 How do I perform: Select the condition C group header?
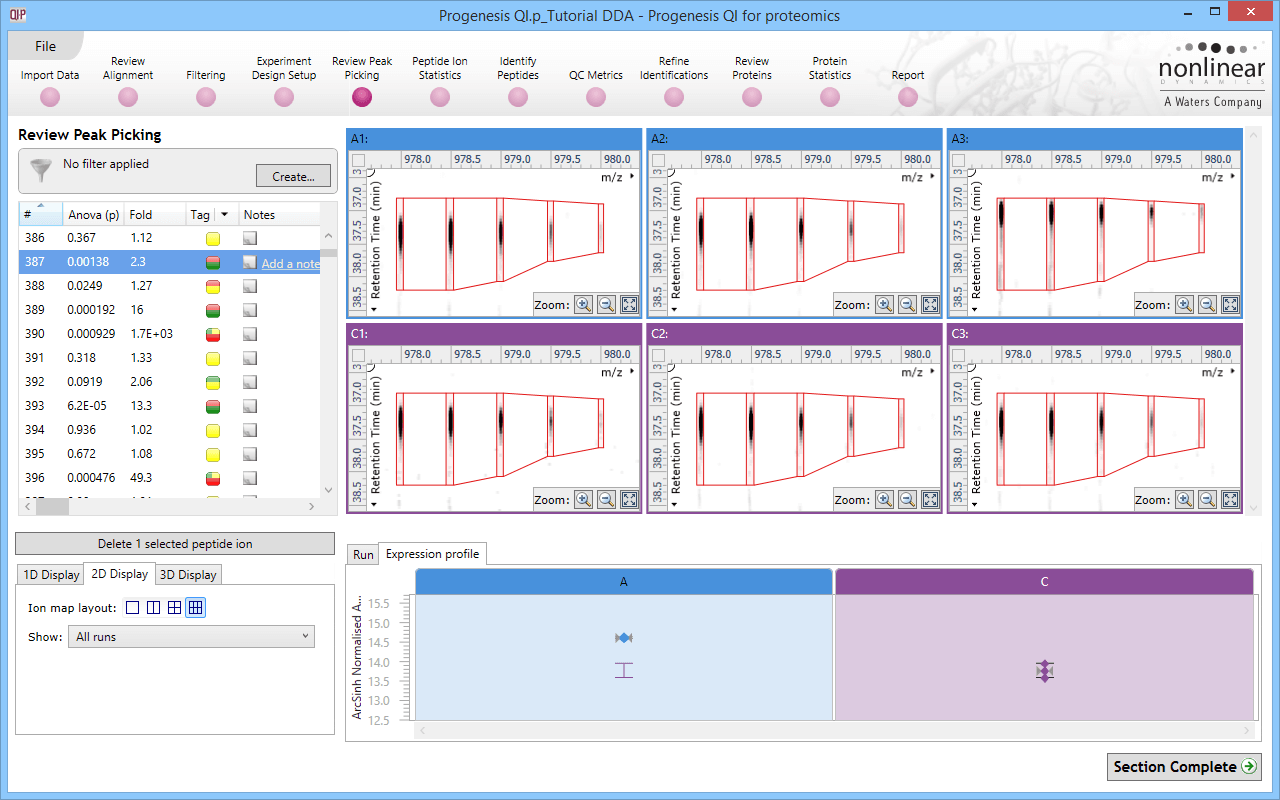click(x=1044, y=581)
